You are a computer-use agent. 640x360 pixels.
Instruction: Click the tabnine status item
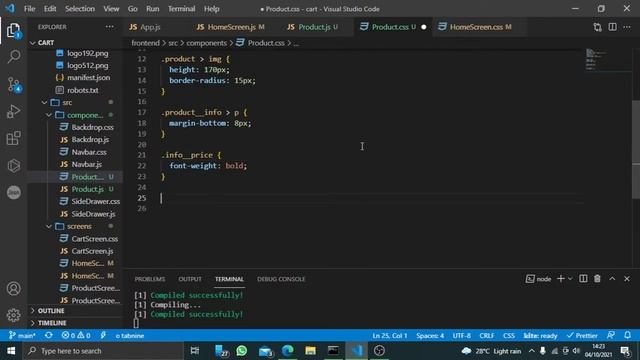tap(129, 336)
